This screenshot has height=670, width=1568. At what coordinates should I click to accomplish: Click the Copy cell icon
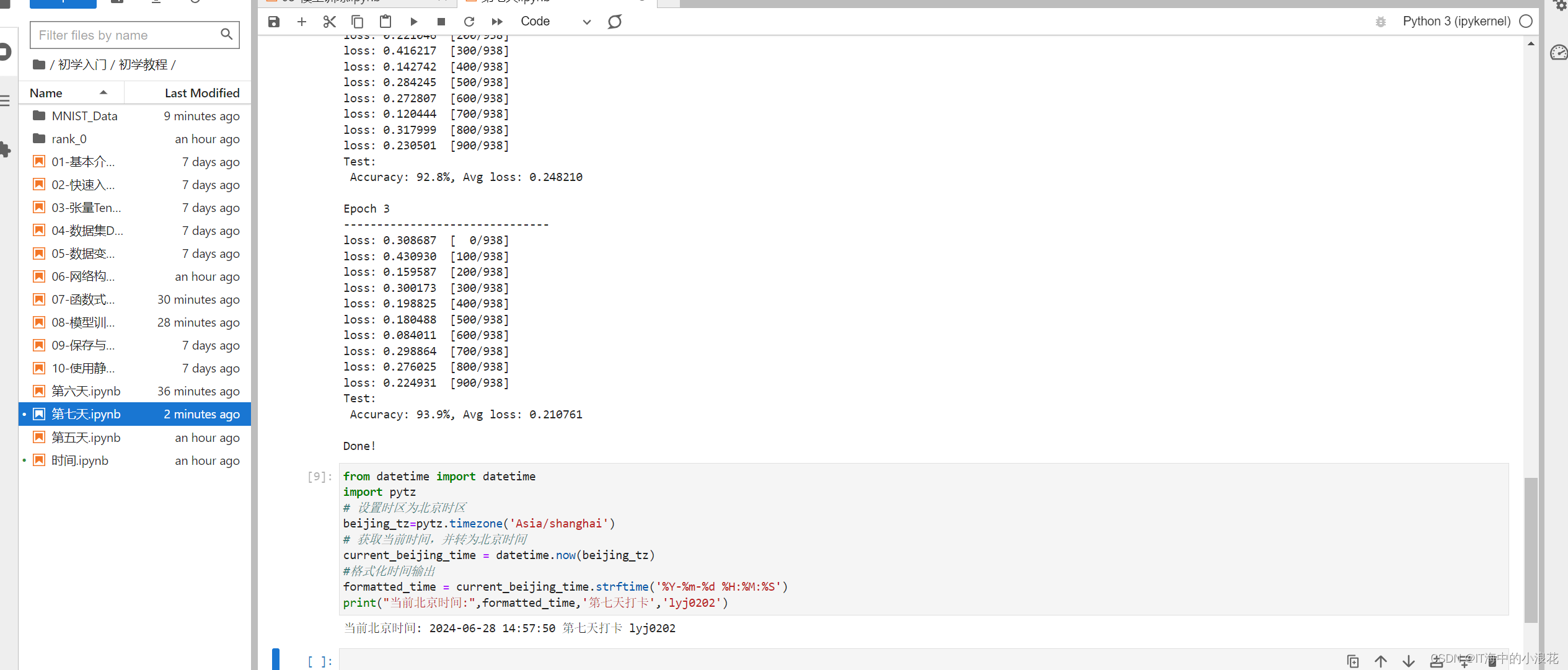point(358,21)
